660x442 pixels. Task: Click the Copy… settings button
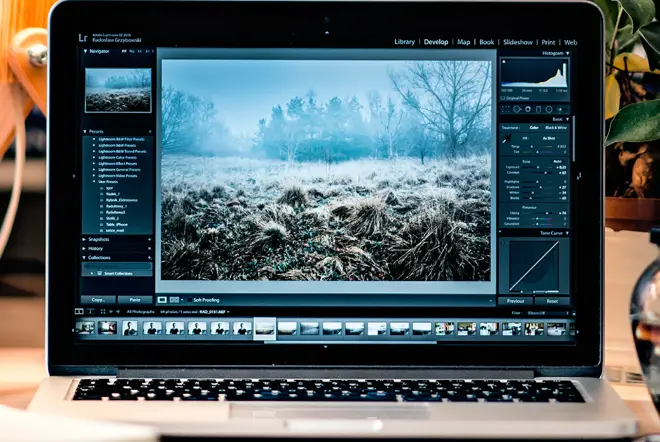click(x=98, y=299)
